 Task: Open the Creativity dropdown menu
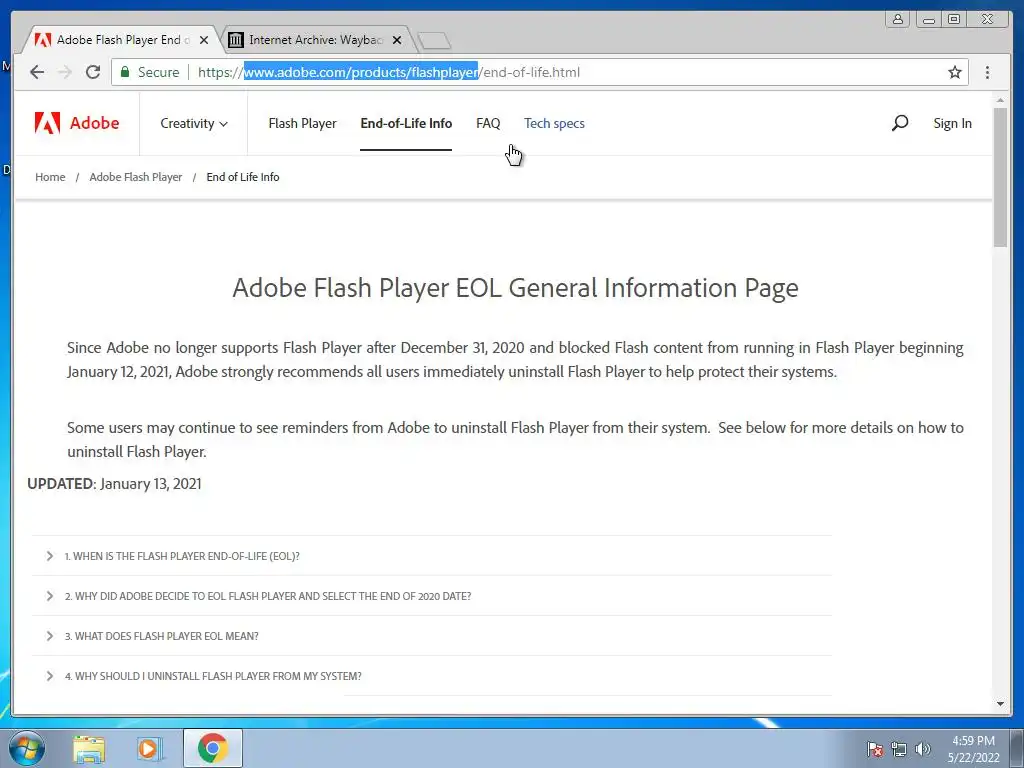[194, 123]
